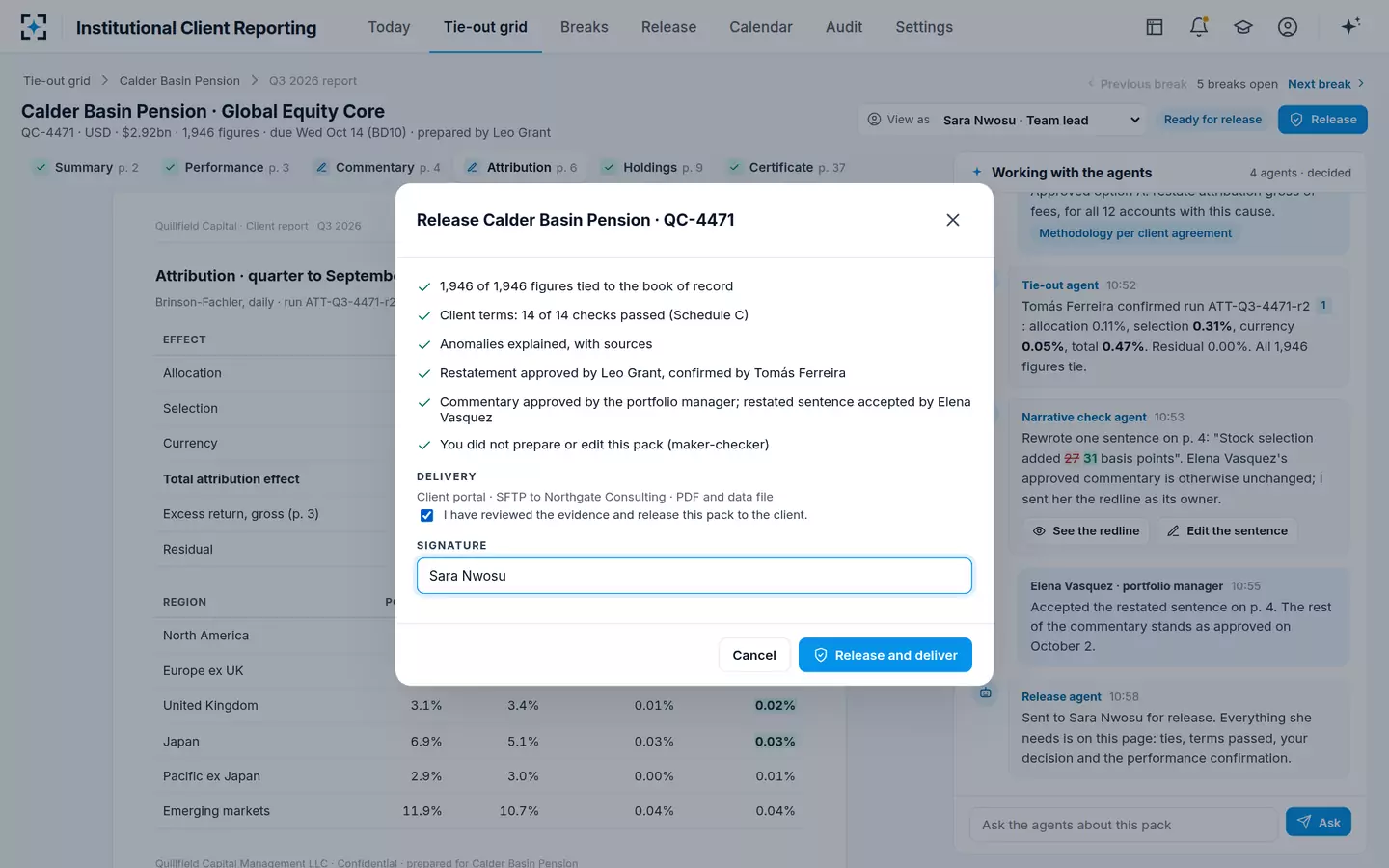Select the Commentary p. 4 section tab
Screen dimensions: 1389x868
[x=378, y=167]
